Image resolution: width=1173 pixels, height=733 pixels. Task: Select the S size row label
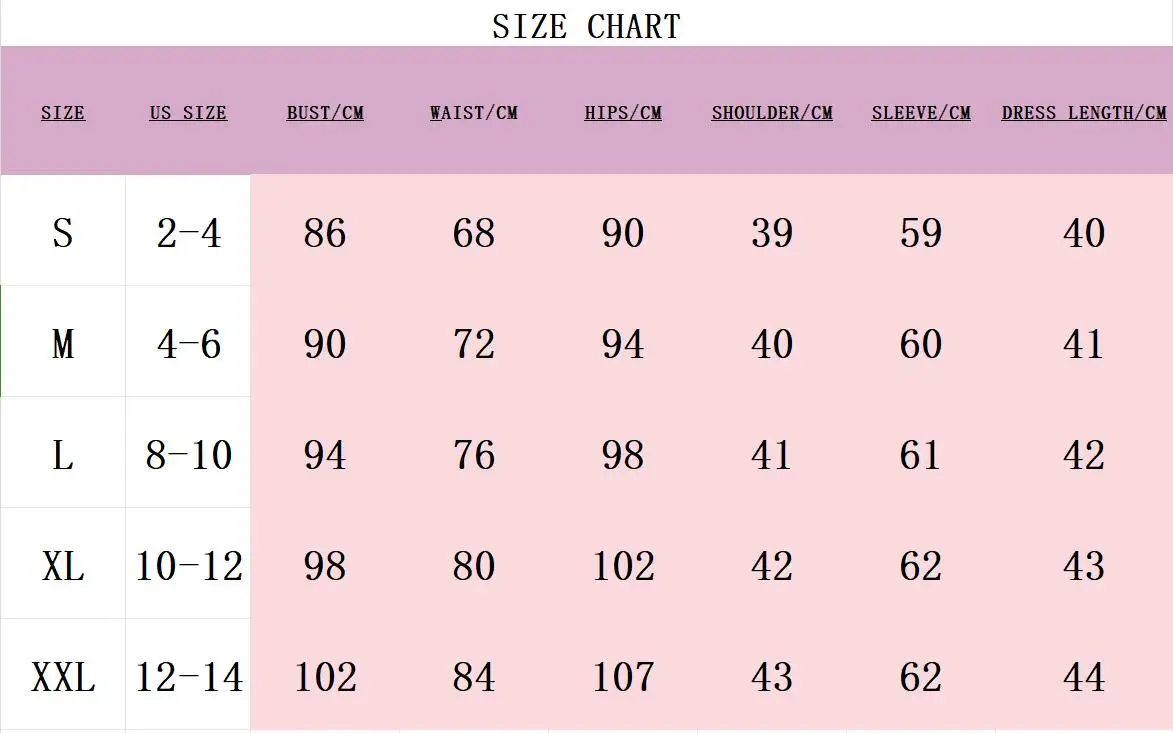63,233
